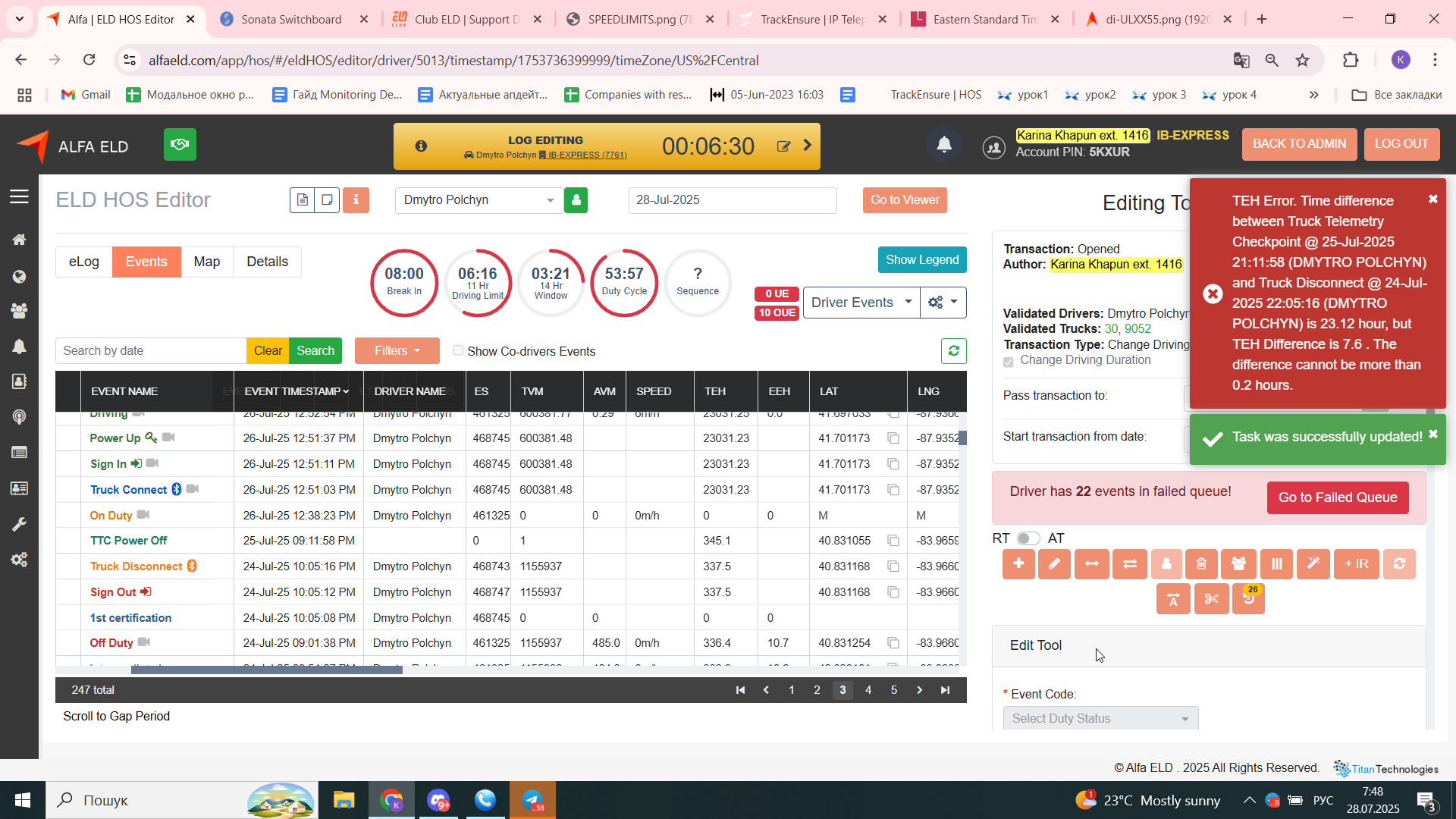Open the hamburger sidebar menu
1456x819 pixels.
tap(19, 197)
